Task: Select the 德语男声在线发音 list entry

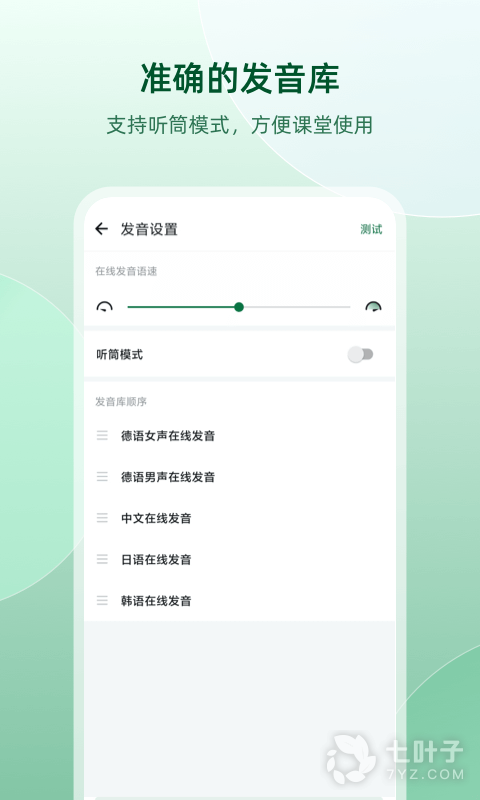Action: click(x=240, y=477)
